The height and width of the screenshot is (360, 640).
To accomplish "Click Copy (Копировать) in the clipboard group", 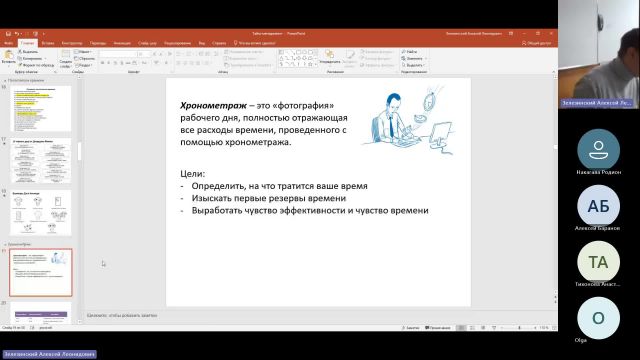I will [x=30, y=58].
